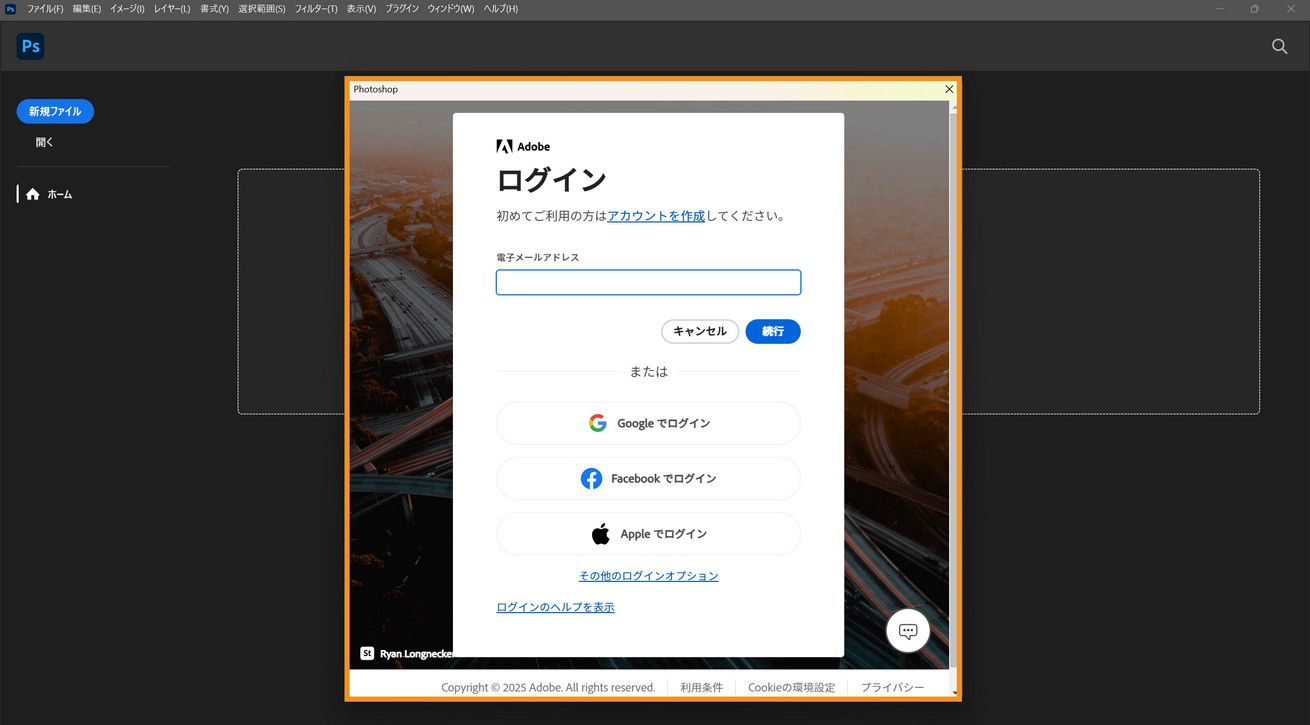
Task: Open the search magnifier icon
Action: coord(1279,46)
